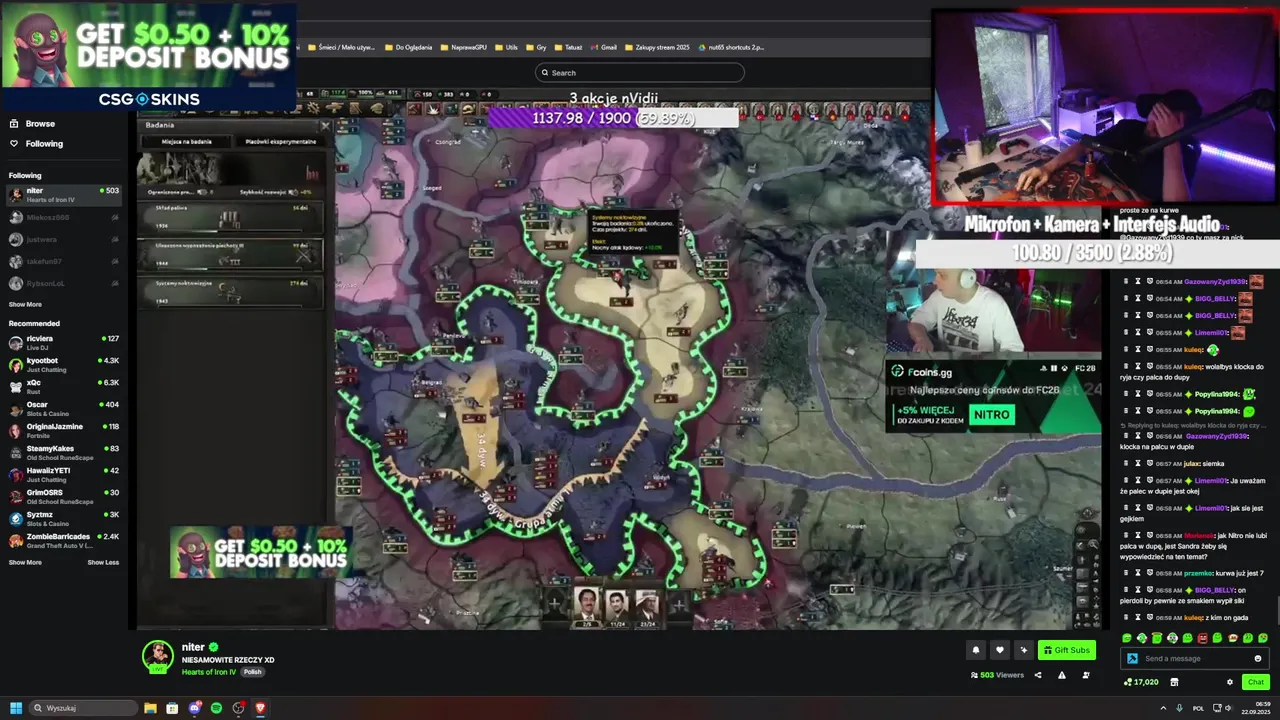Click the heart follow icon
This screenshot has width=1280, height=720.
coord(999,650)
